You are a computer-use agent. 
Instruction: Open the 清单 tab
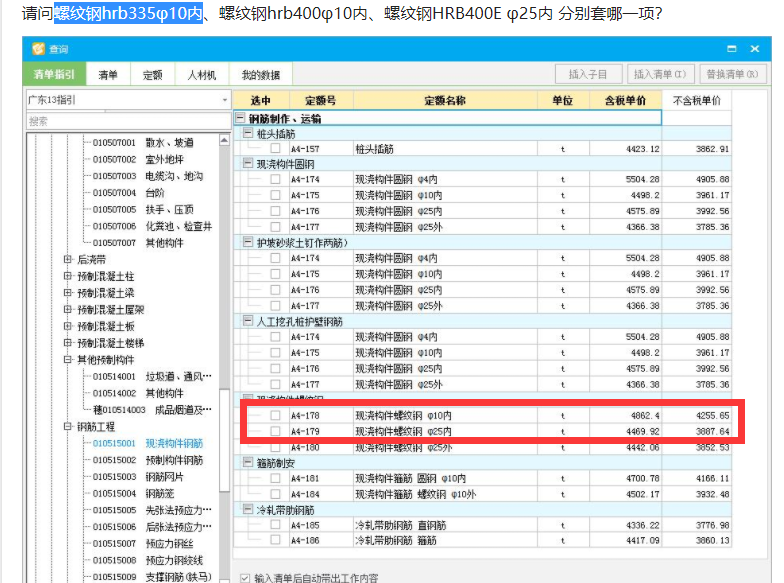pos(108,75)
